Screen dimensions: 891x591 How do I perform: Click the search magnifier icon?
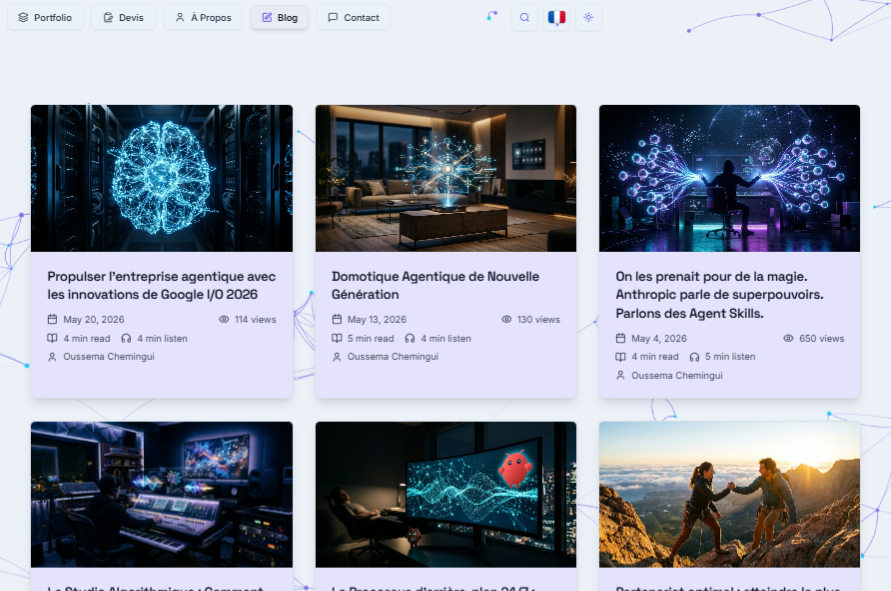click(524, 18)
